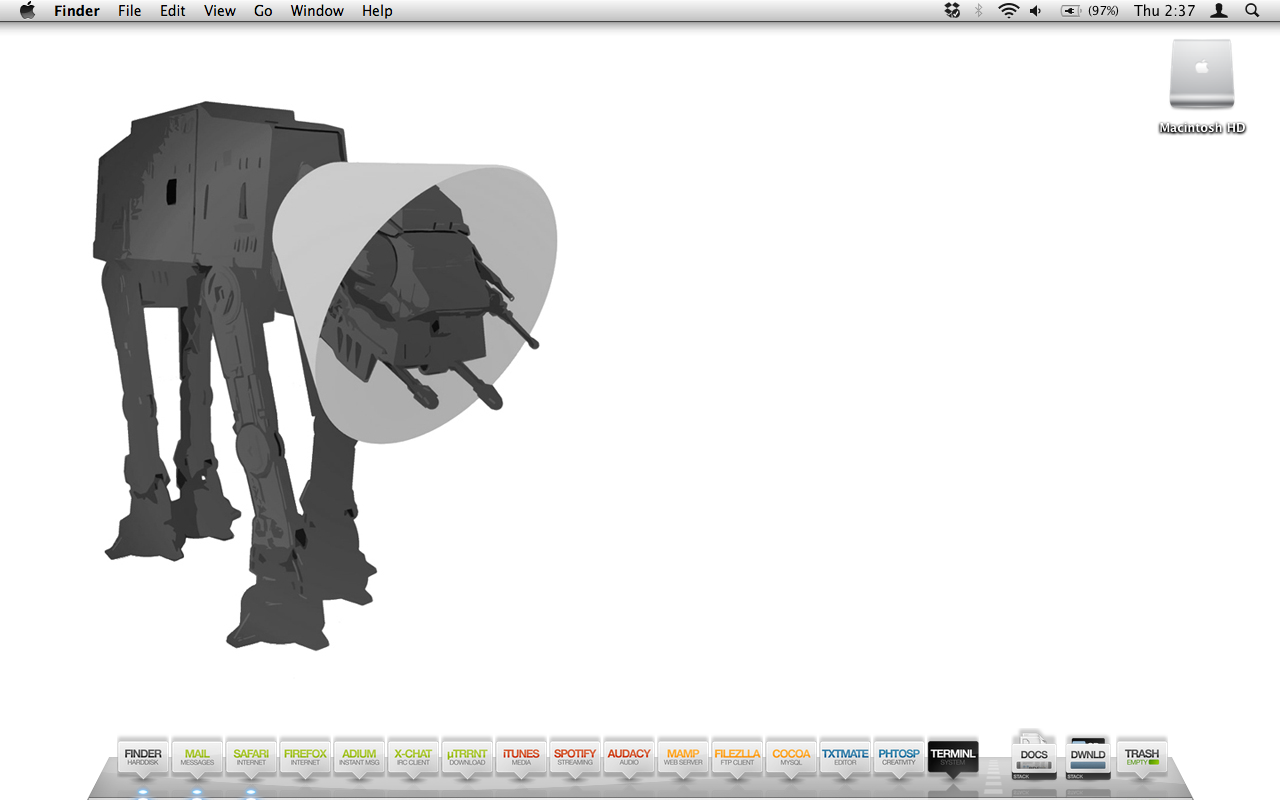Open FileZilla FTP client in dock

pyautogui.click(x=737, y=757)
